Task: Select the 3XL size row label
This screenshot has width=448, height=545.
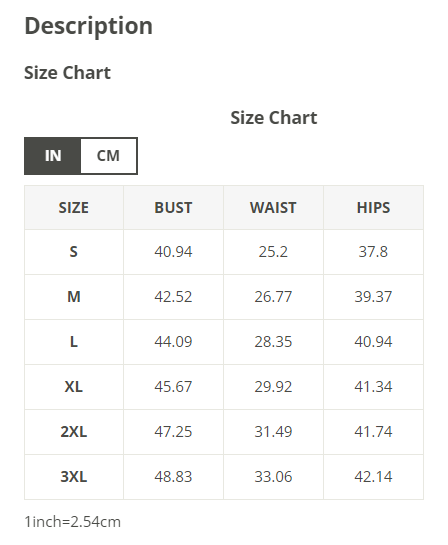Action: point(74,477)
